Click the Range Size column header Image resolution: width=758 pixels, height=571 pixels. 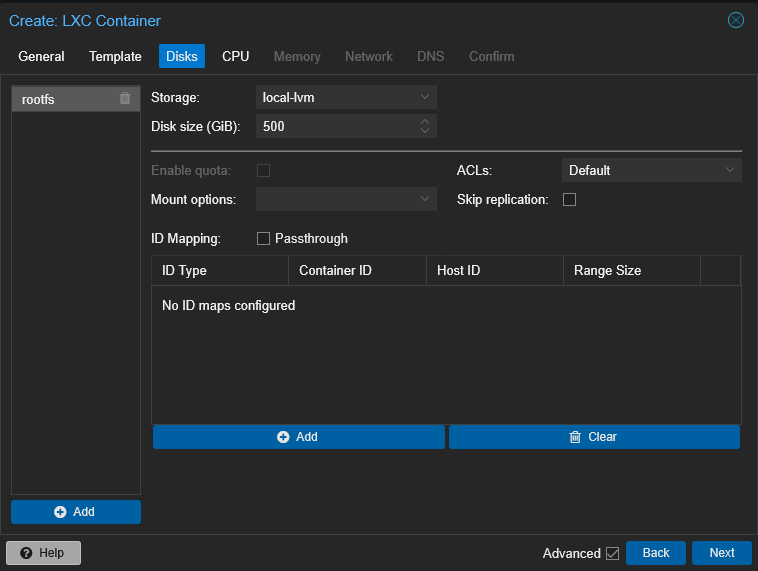[632, 271]
